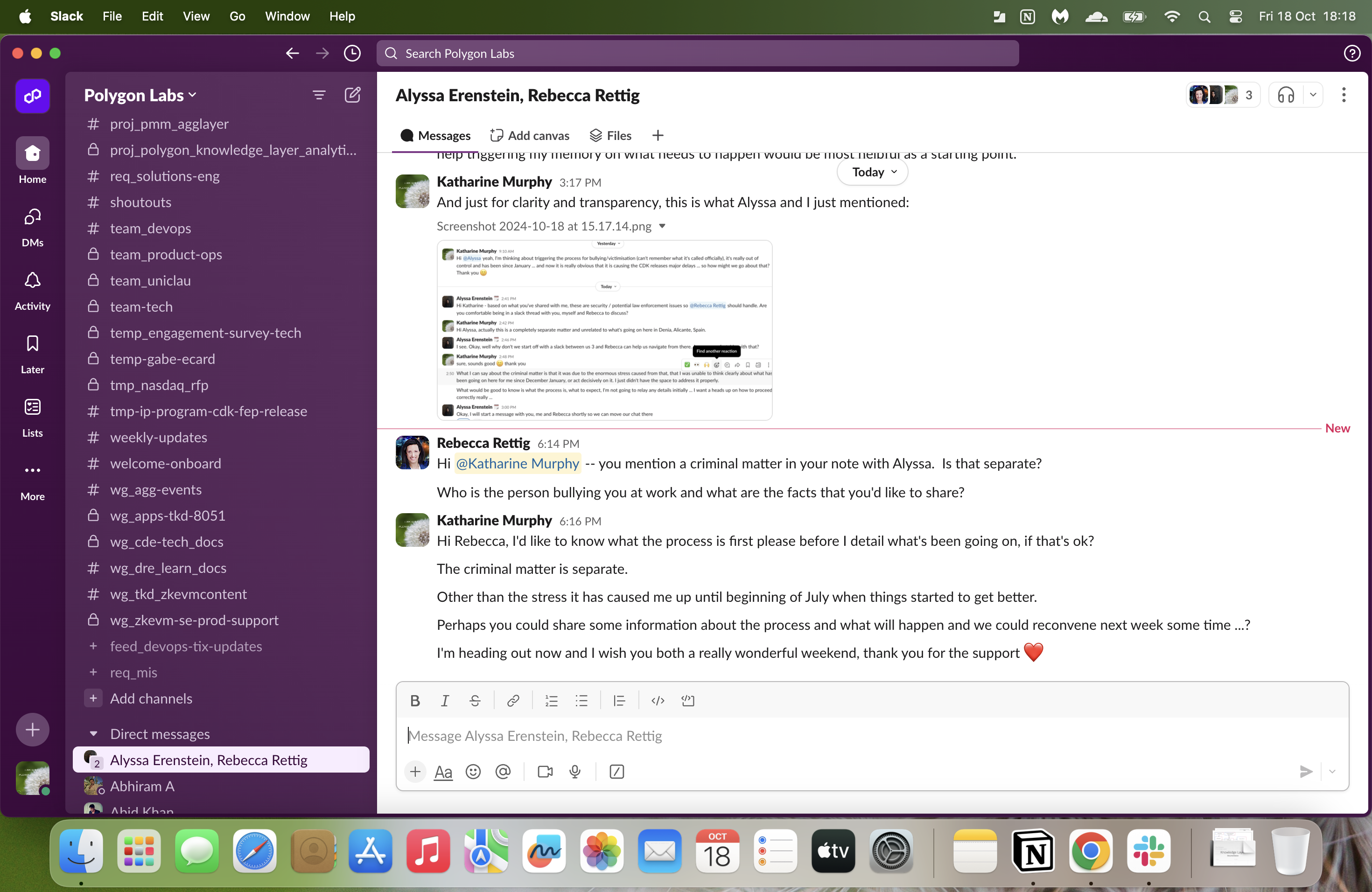Open attachment plus menu in composer
The height and width of the screenshot is (892, 1372).
tap(415, 772)
